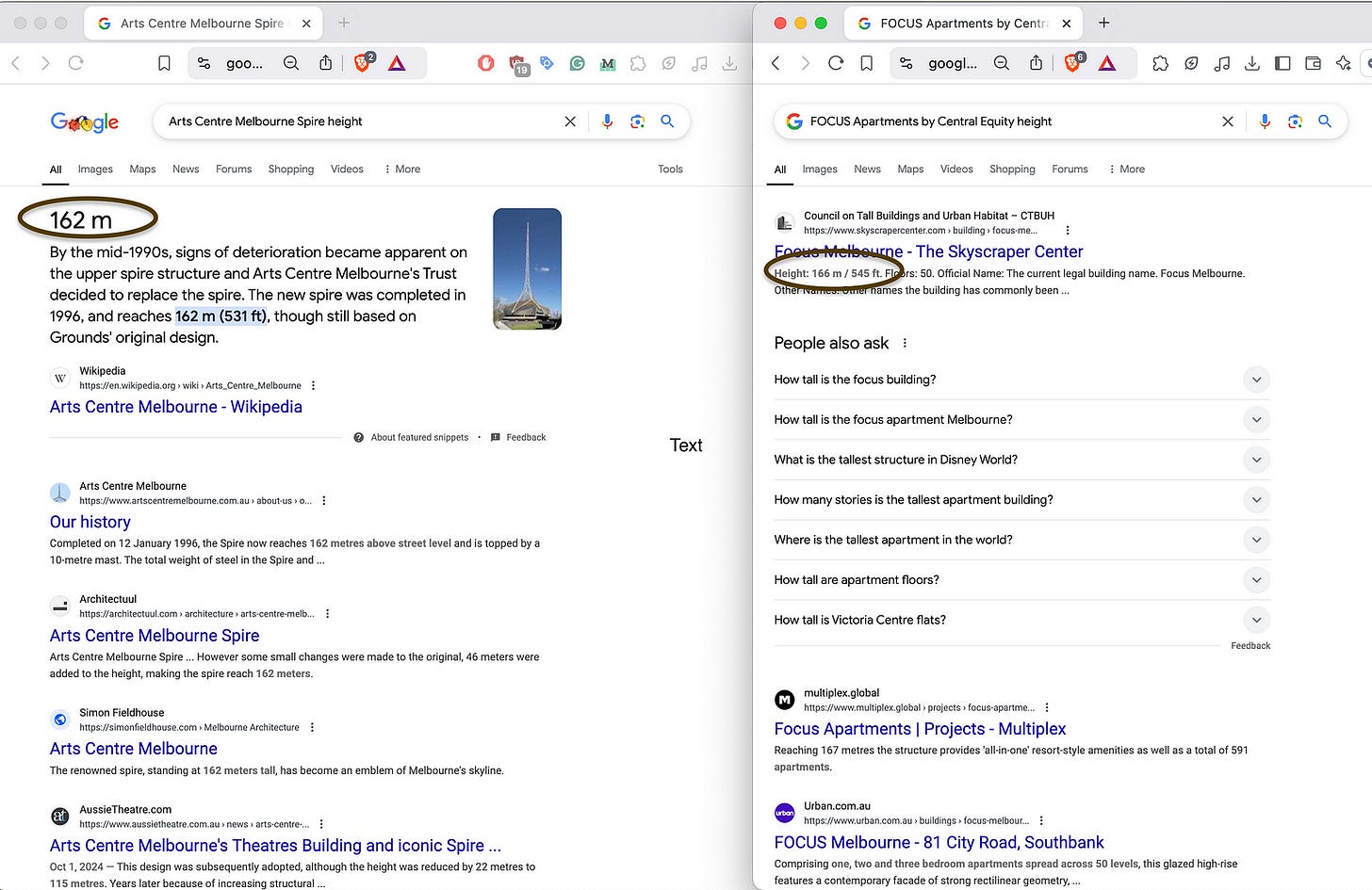Image resolution: width=1372 pixels, height=890 pixels.
Task: Expand 'How many stories is the tallest apartment building?'
Action: coord(1021,499)
